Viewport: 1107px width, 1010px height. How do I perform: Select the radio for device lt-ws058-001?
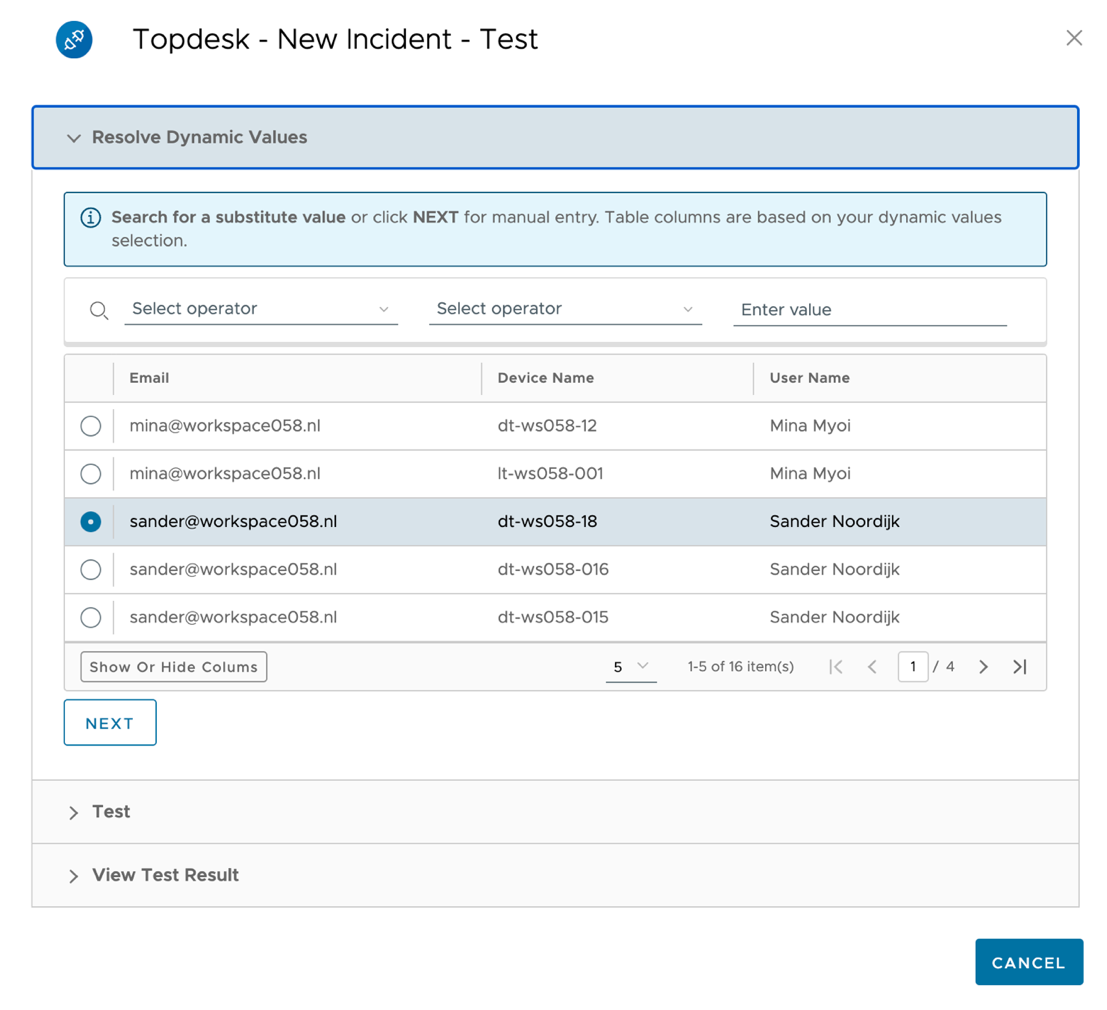point(91,474)
